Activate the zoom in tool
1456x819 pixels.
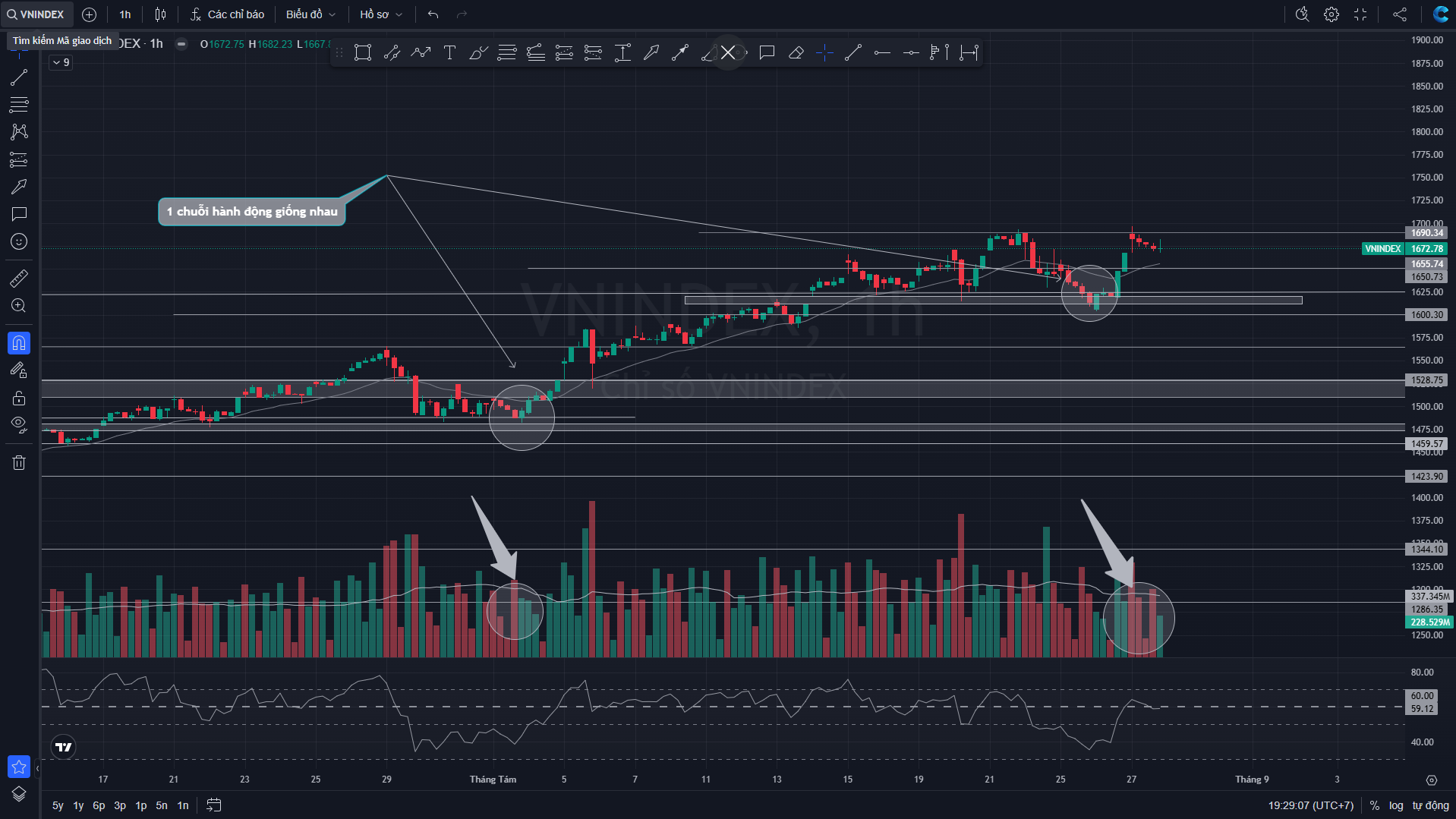(19, 306)
